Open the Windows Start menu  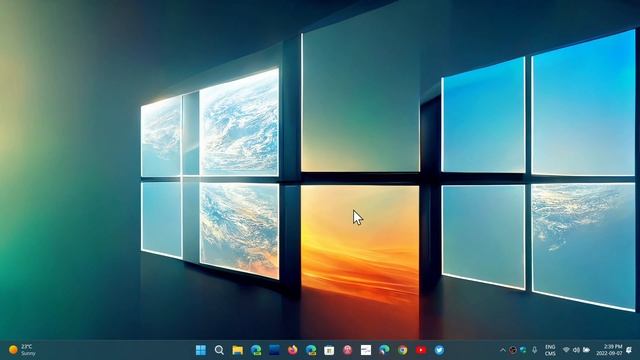[201, 350]
